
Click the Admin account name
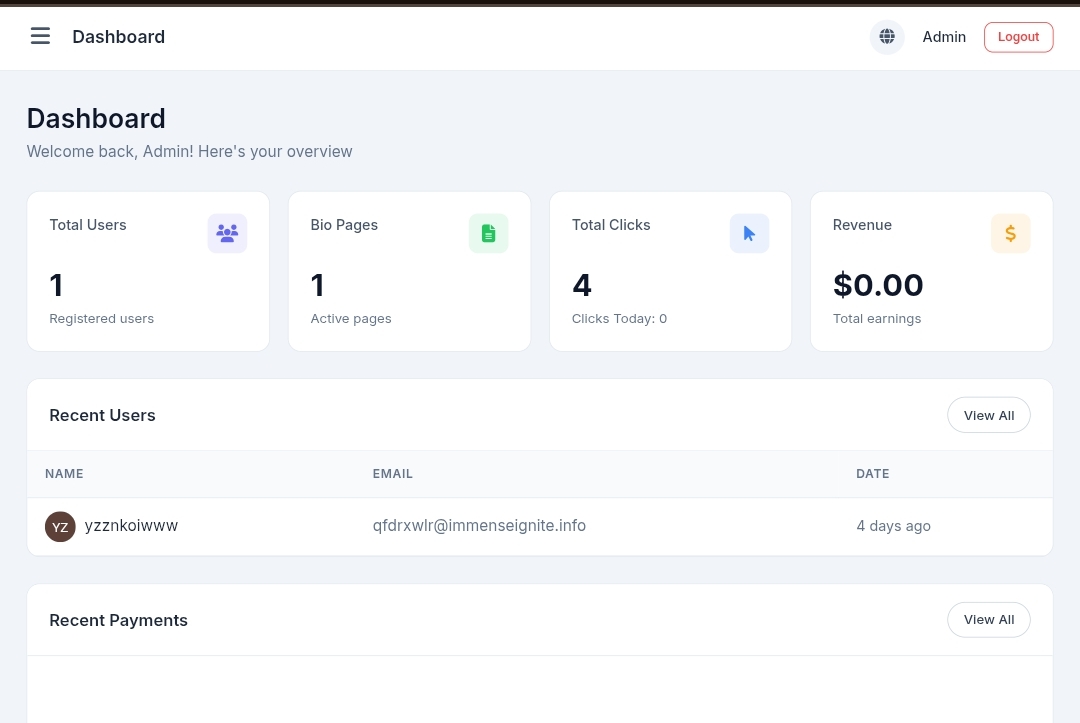944,37
